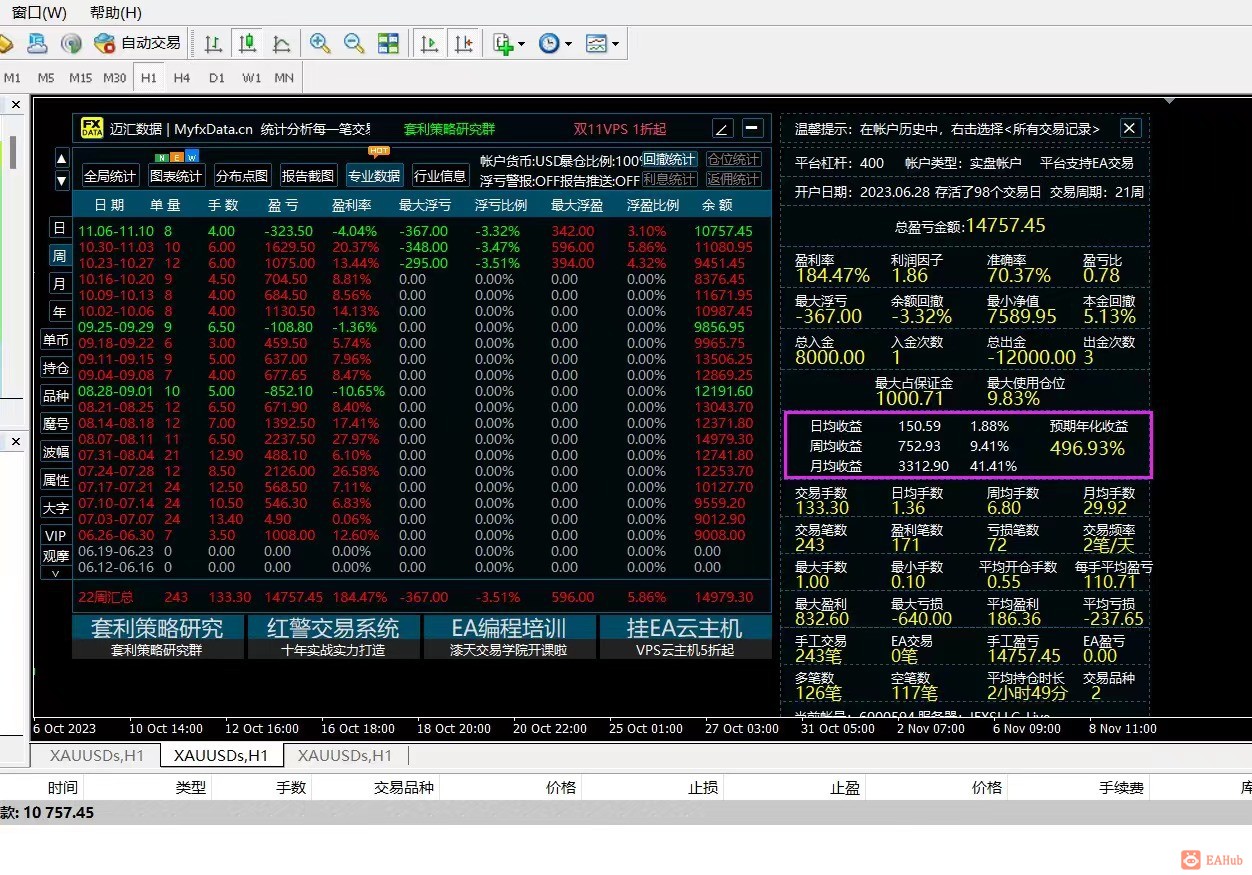Open 全局统计 statistics
The image size is (1252, 875).
(x=110, y=176)
